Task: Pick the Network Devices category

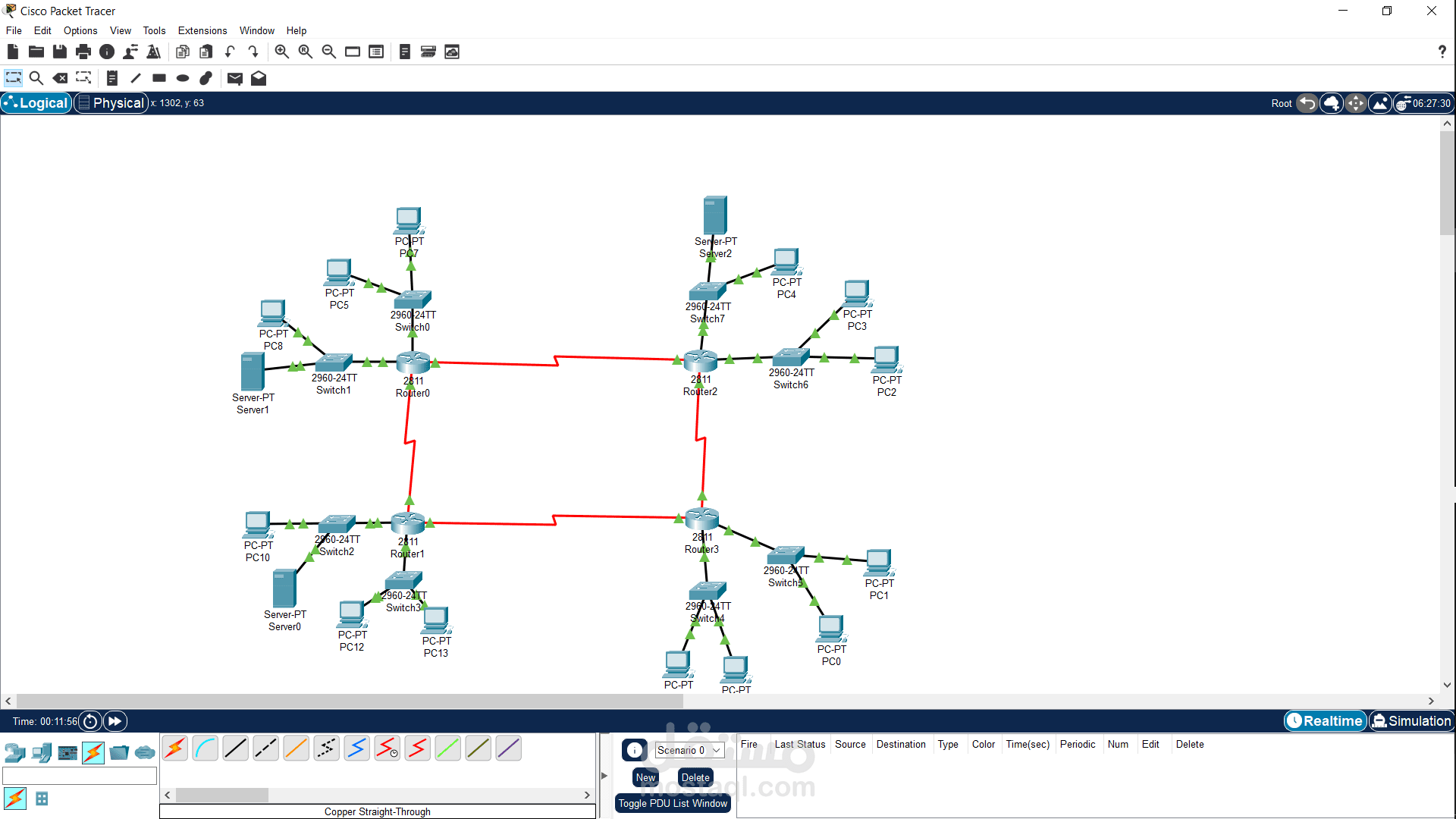Action: (x=15, y=753)
